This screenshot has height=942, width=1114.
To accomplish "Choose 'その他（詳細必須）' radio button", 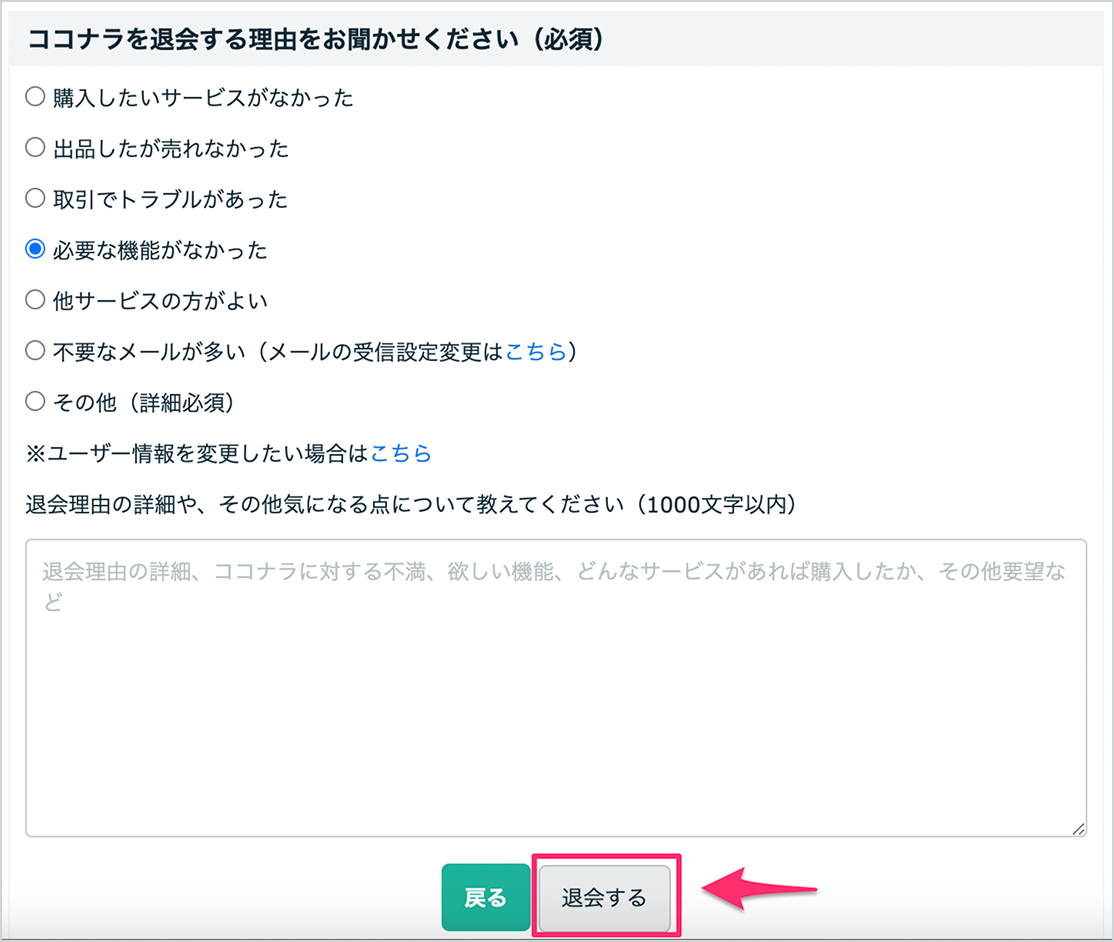I will click(35, 401).
